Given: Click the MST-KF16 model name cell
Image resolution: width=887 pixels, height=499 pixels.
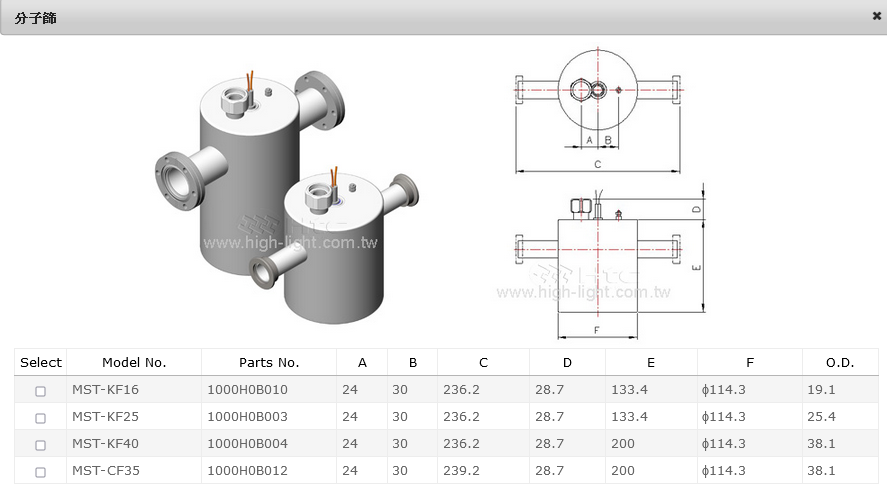Looking at the screenshot, I should (x=105, y=390).
